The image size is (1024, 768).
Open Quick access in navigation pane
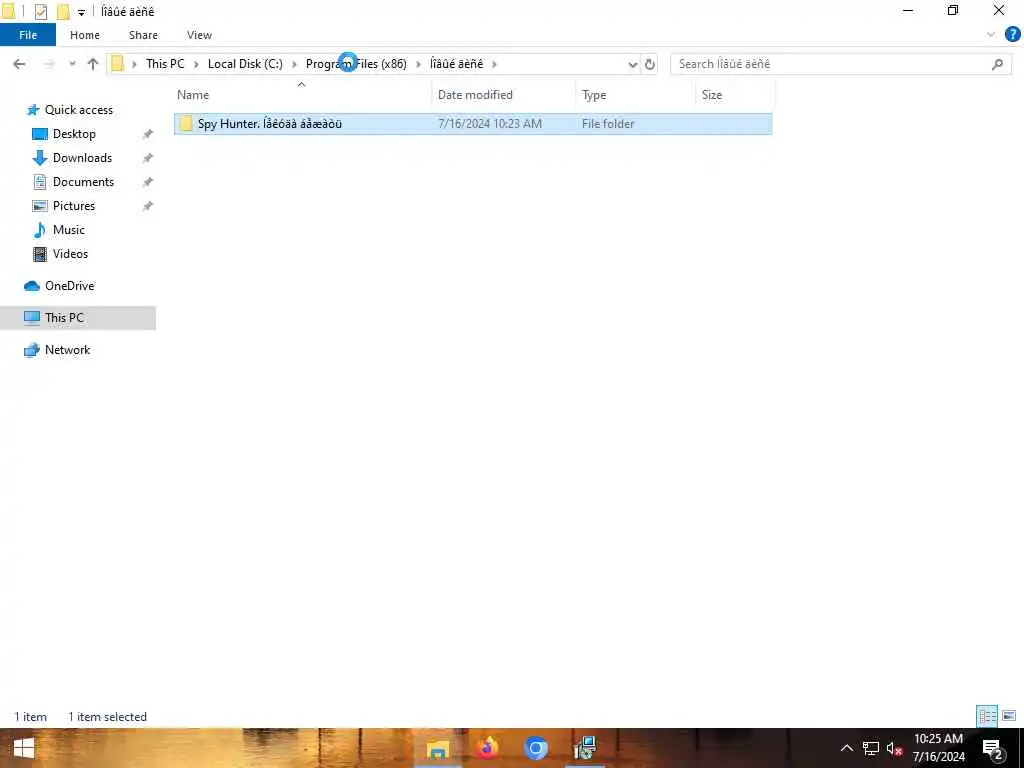click(x=78, y=110)
